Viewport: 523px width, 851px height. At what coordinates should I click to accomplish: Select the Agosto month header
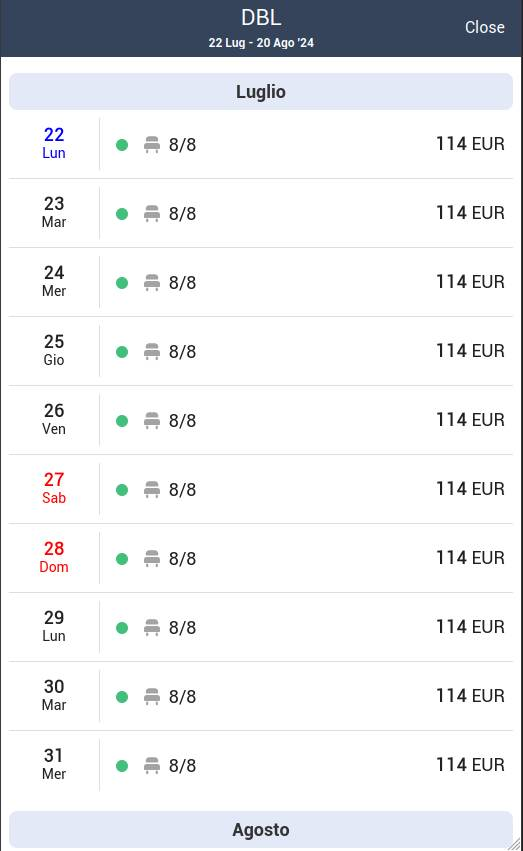coord(261,830)
